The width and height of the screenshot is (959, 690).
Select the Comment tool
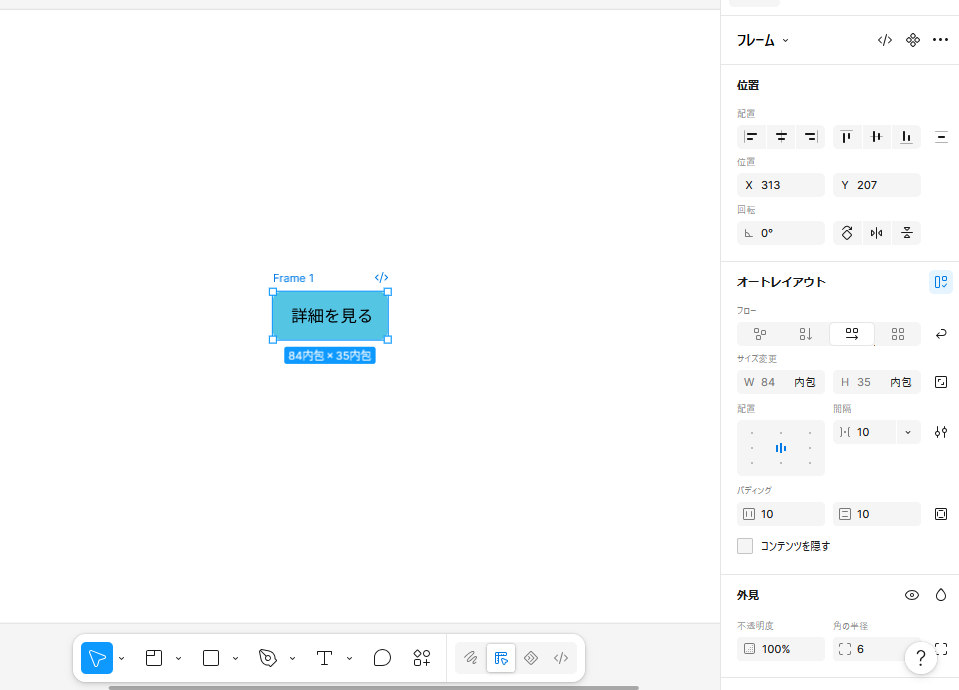tap(382, 658)
